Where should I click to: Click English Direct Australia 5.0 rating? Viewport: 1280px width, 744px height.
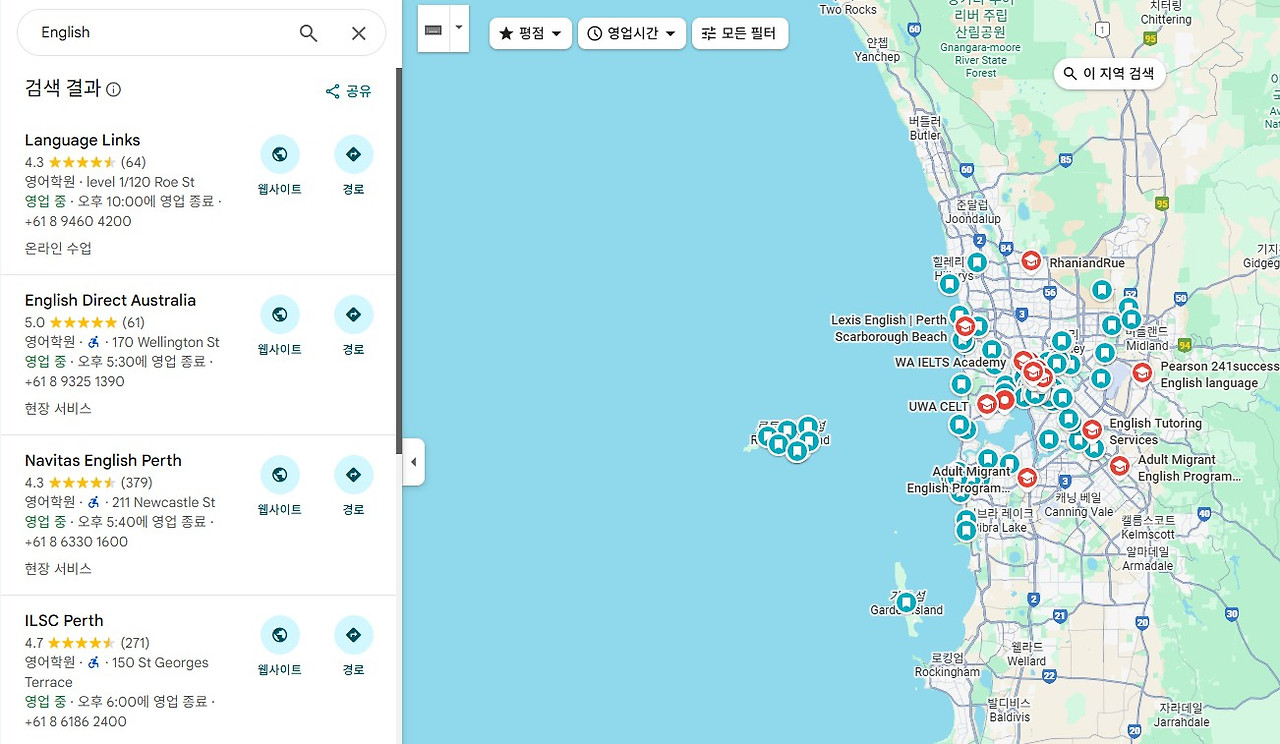click(x=85, y=322)
